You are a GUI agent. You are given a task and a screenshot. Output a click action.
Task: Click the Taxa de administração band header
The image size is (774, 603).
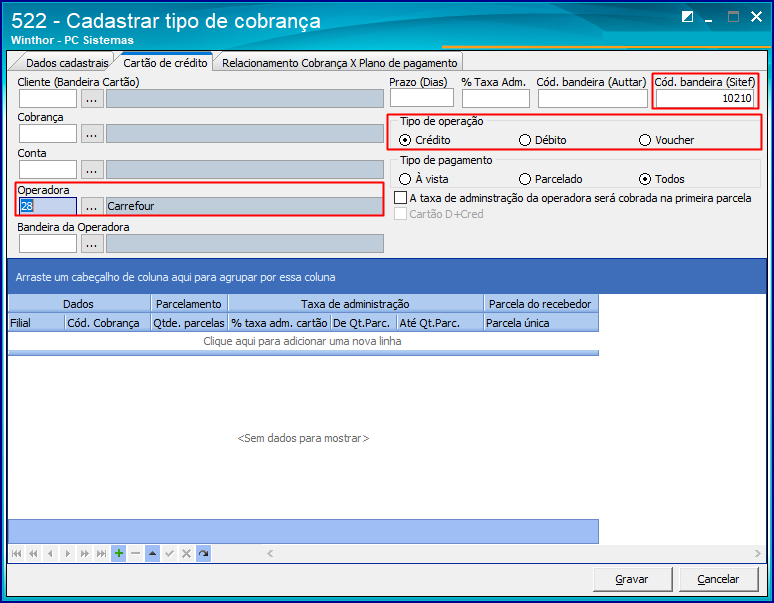coord(355,304)
